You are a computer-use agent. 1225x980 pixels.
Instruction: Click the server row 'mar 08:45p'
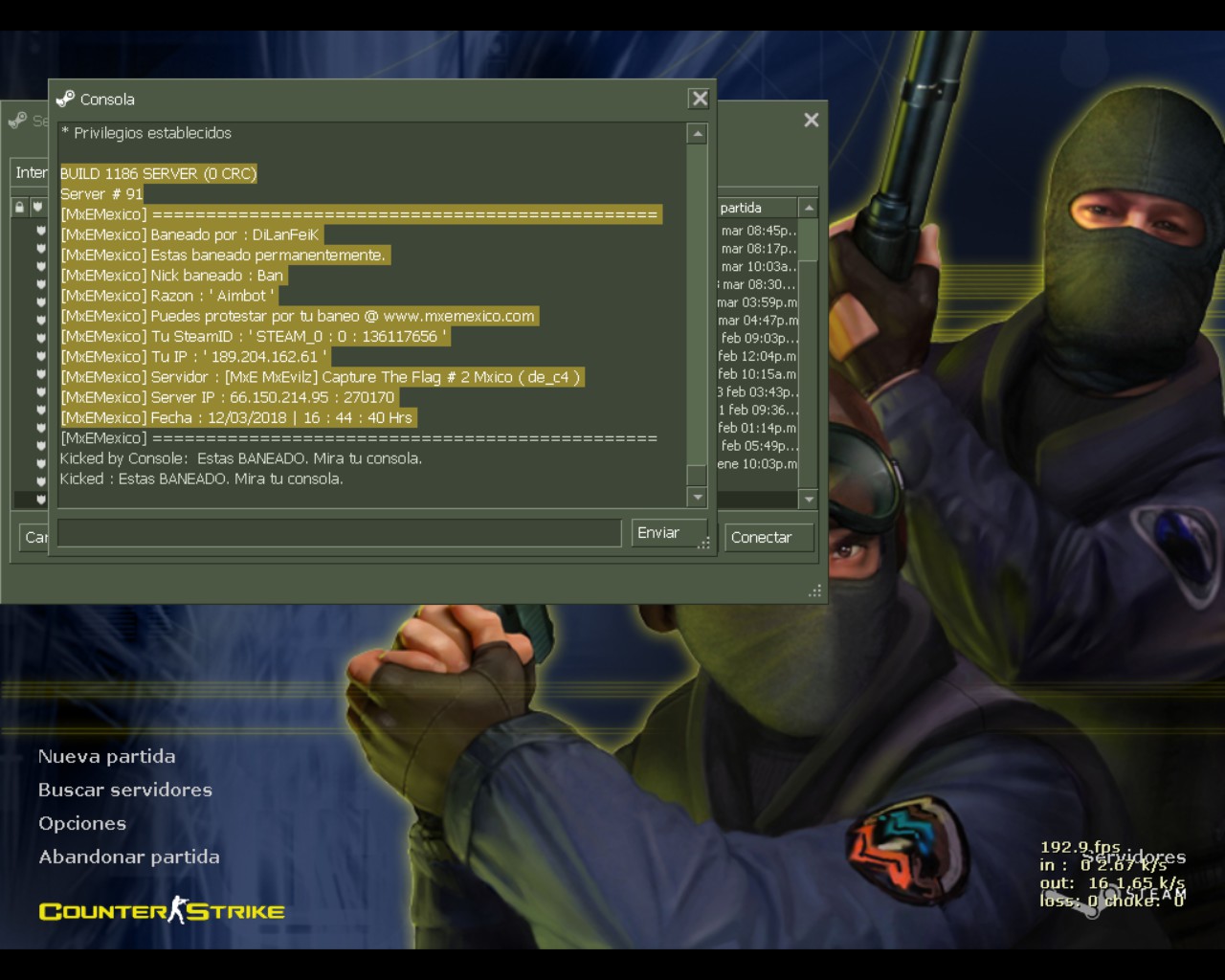coord(758,231)
